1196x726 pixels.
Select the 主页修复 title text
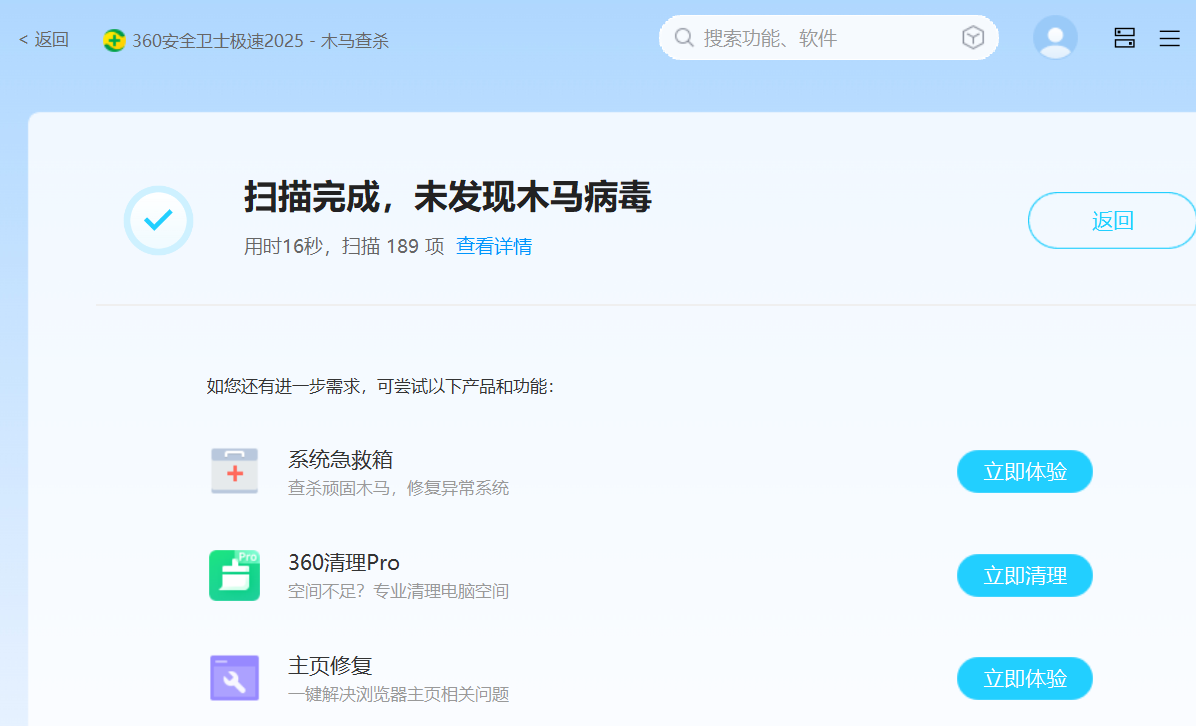point(330,666)
